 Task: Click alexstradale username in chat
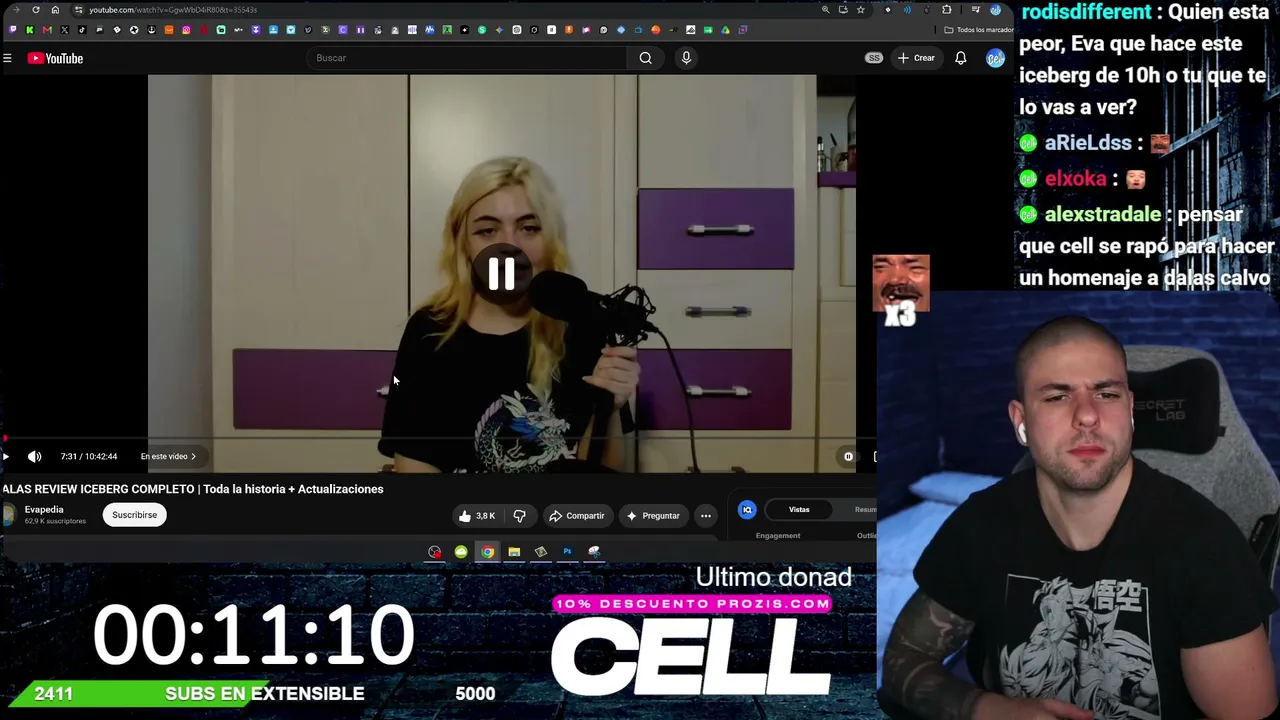pos(1102,215)
